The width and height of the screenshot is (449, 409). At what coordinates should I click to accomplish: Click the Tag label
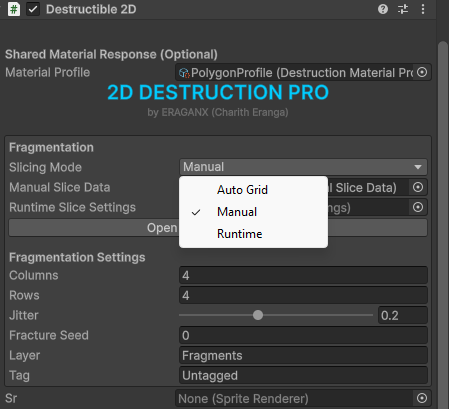click(19, 375)
